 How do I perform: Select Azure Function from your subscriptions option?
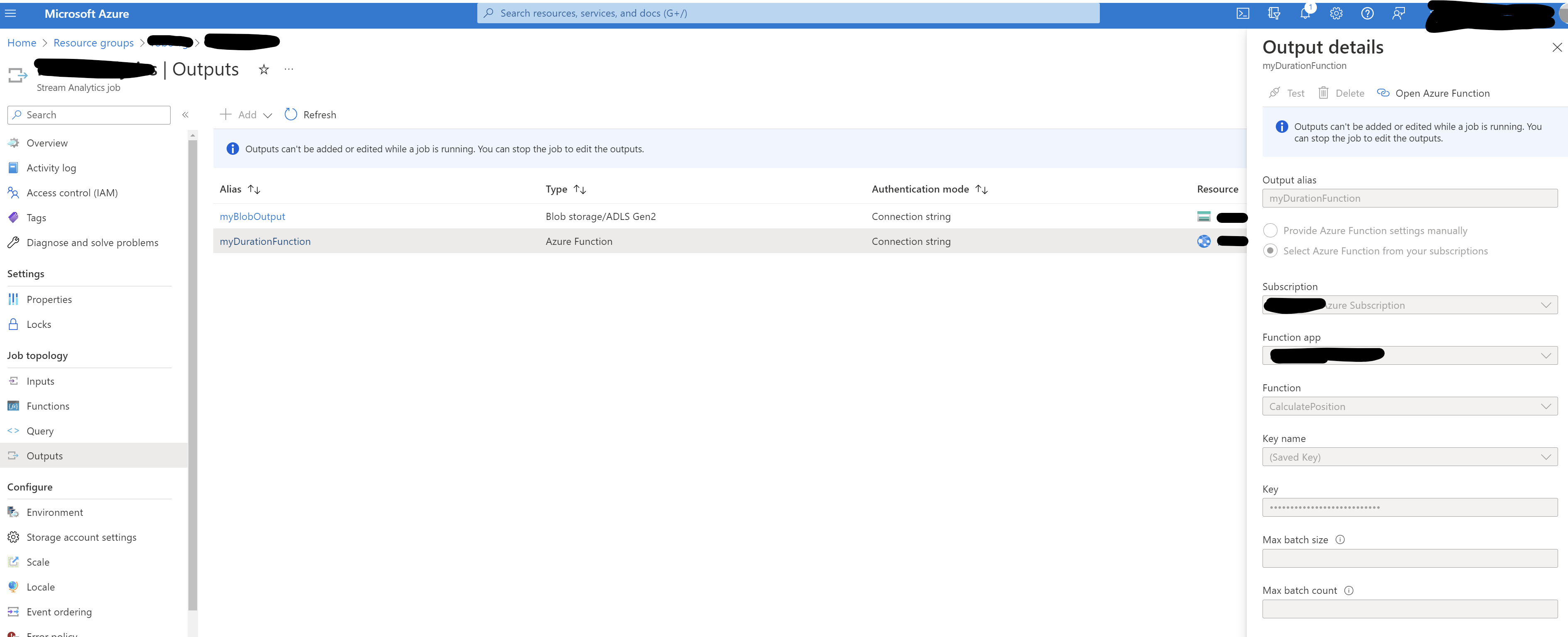(x=1270, y=251)
